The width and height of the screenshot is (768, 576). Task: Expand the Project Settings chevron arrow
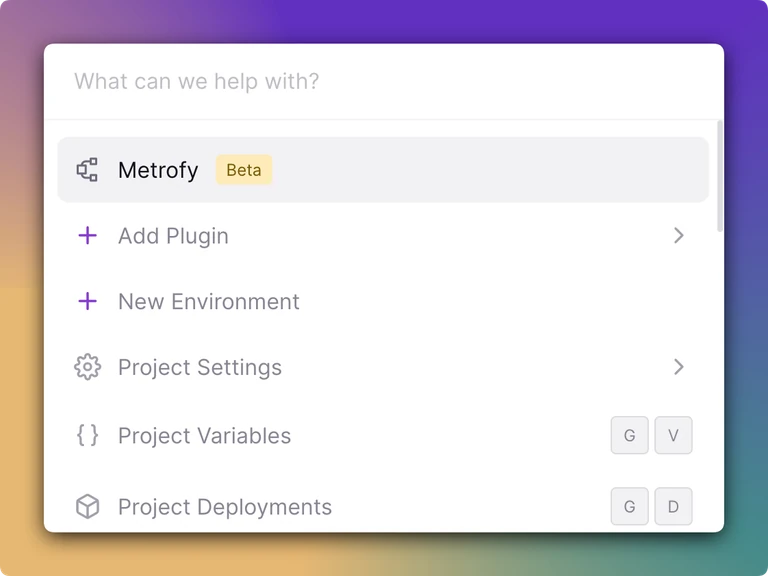678,367
